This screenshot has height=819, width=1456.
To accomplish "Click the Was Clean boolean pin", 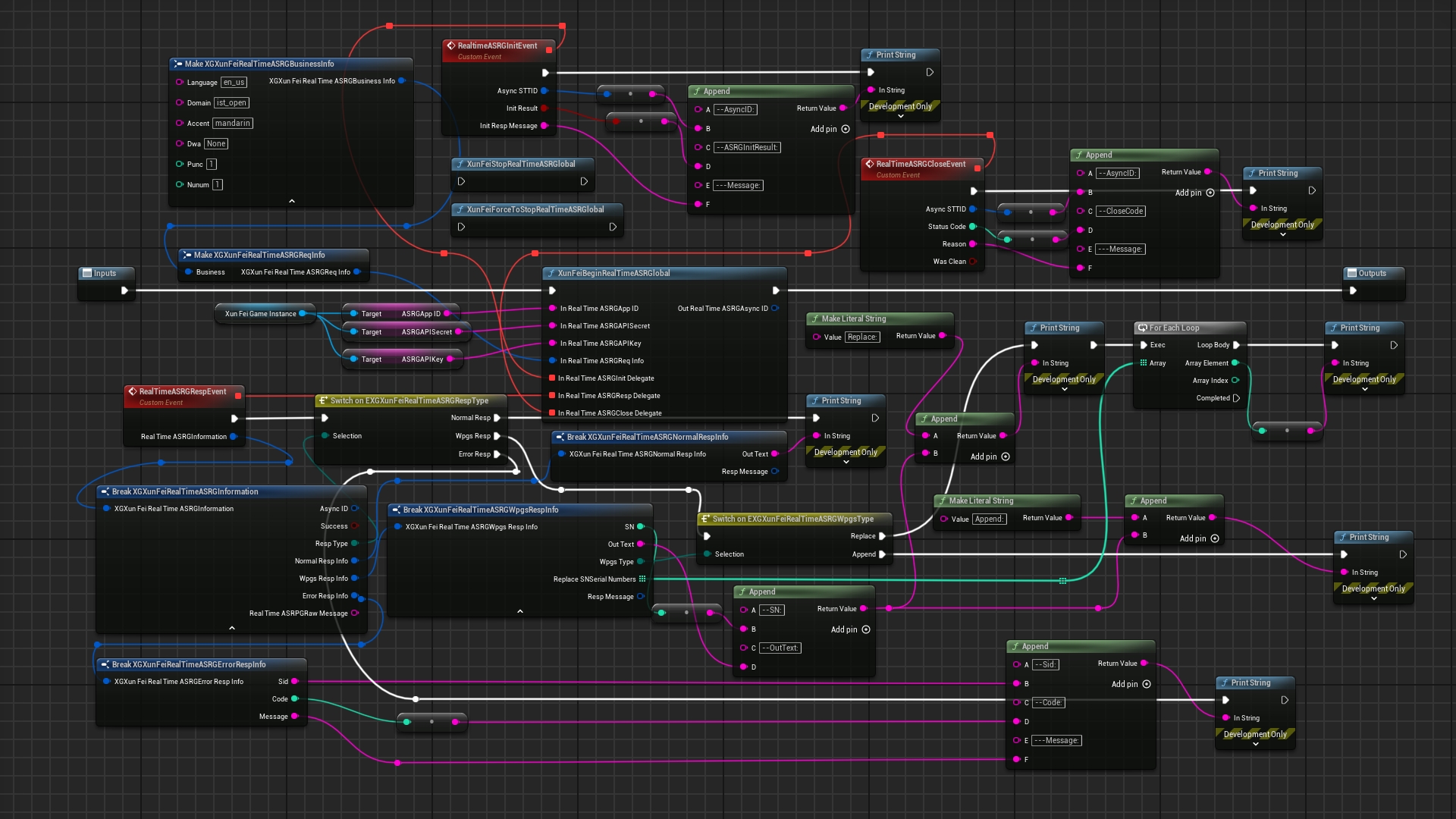I will tap(972, 262).
